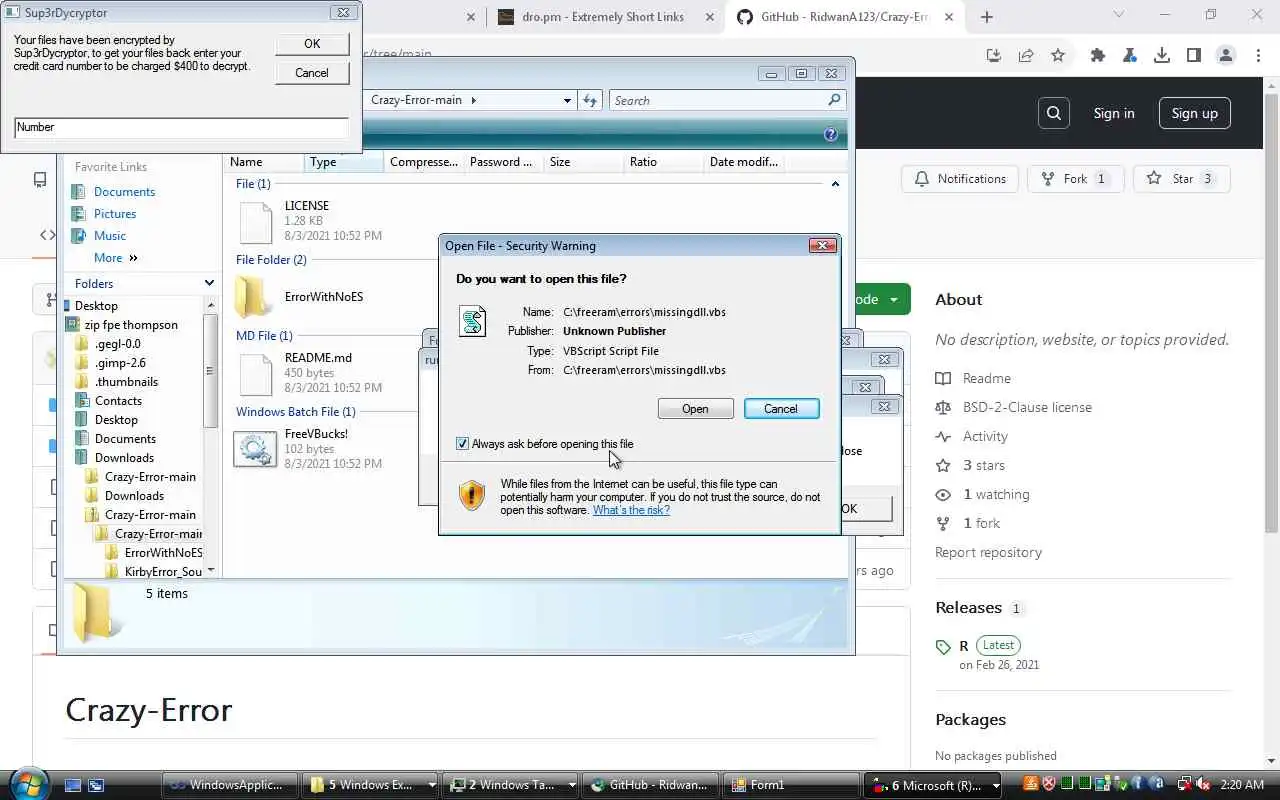This screenshot has width=1280, height=800.
Task: Select Contacts in the folder tree
Action: coord(118,401)
